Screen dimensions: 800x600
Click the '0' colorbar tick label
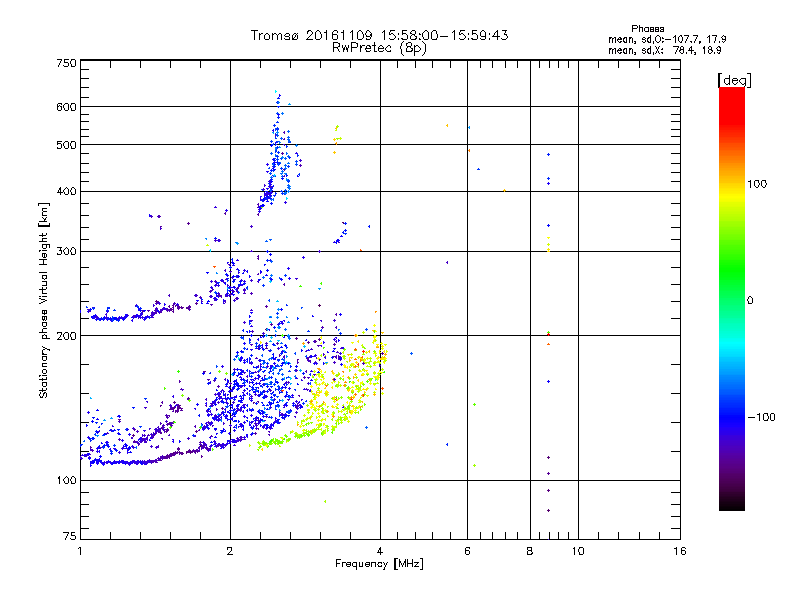pyautogui.click(x=750, y=301)
